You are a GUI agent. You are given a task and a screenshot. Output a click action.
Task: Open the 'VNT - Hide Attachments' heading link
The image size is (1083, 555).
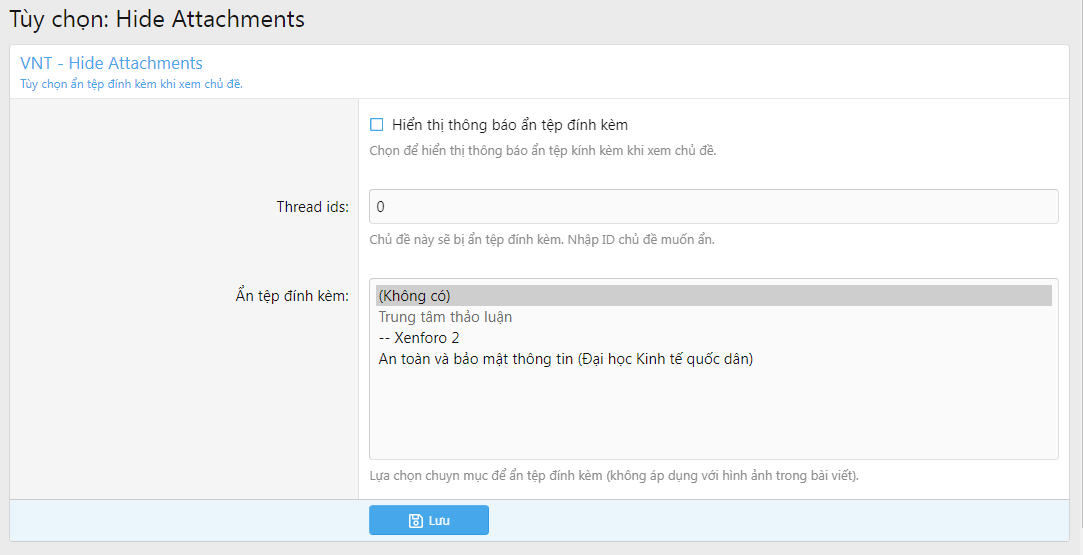click(x=111, y=64)
